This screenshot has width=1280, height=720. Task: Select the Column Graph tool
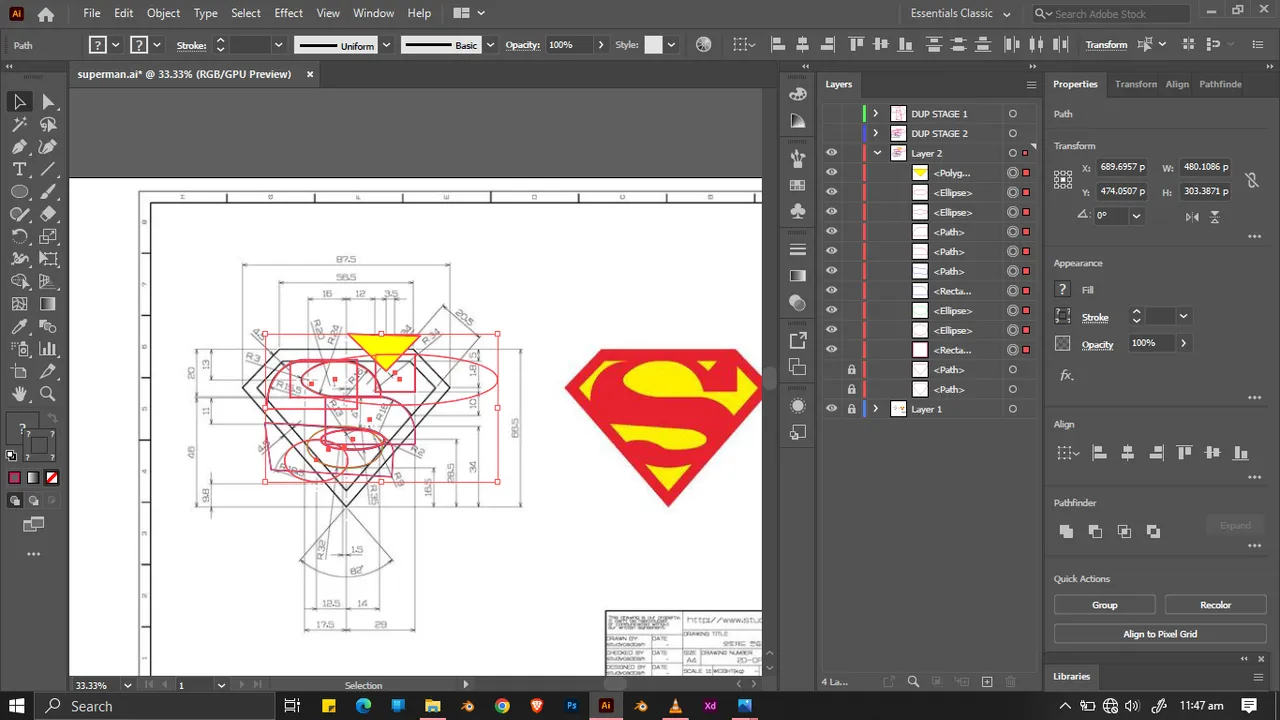(x=48, y=349)
